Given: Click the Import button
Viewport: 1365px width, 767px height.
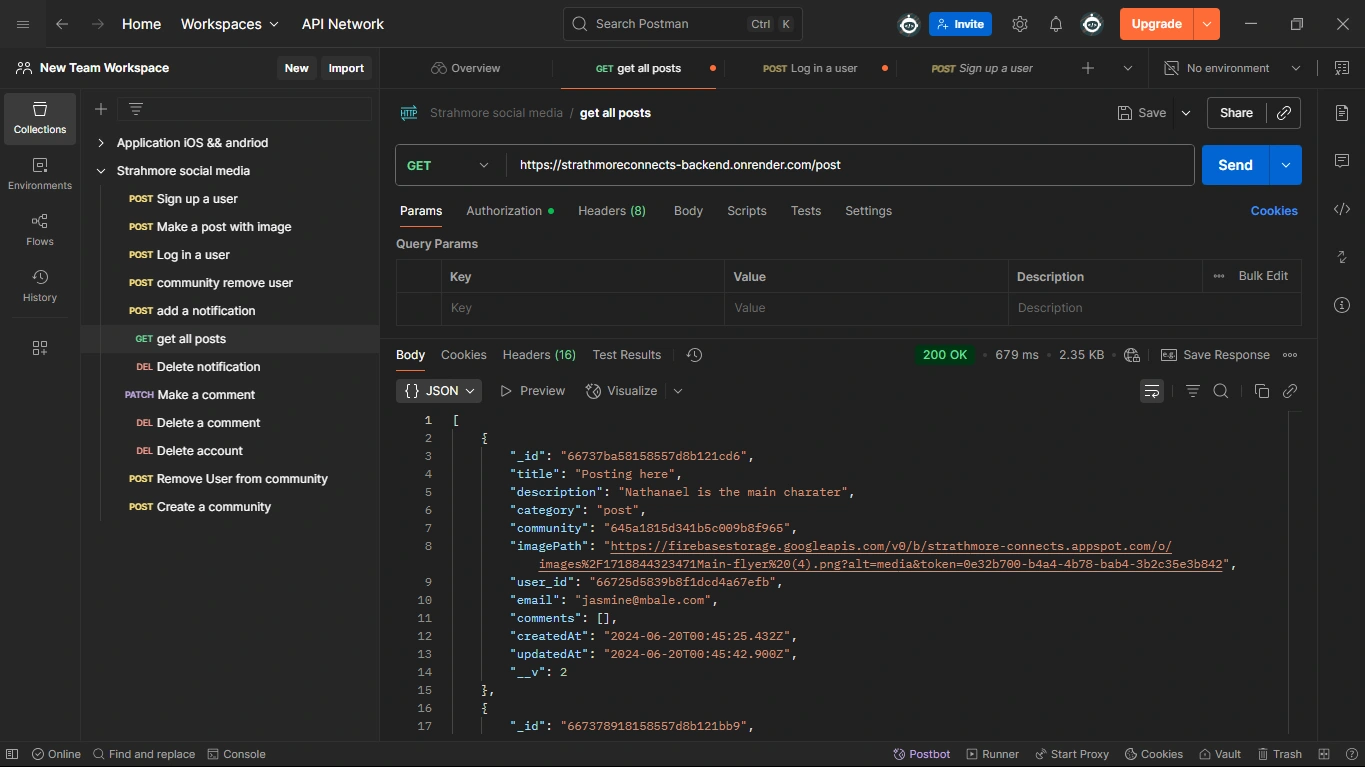Looking at the screenshot, I should (x=346, y=68).
